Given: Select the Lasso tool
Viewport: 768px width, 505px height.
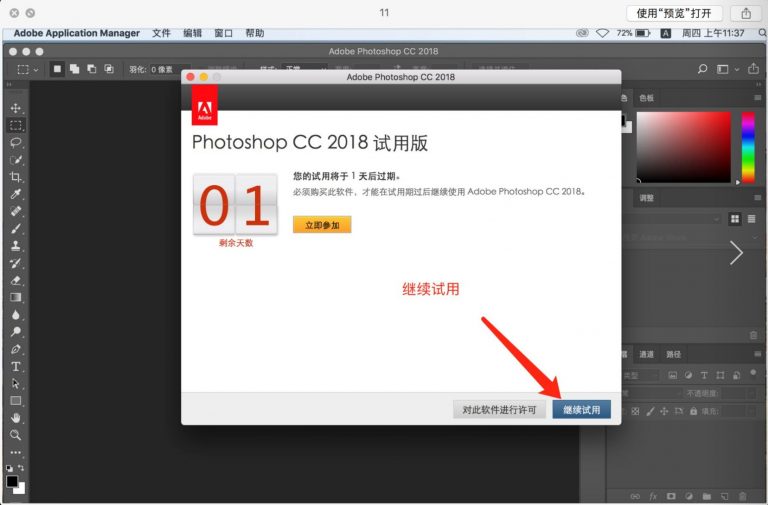Looking at the screenshot, I should coord(16,143).
